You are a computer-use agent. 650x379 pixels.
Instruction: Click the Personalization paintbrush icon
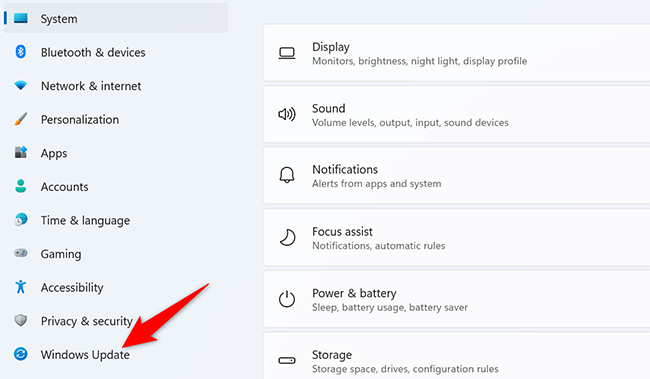tap(20, 119)
